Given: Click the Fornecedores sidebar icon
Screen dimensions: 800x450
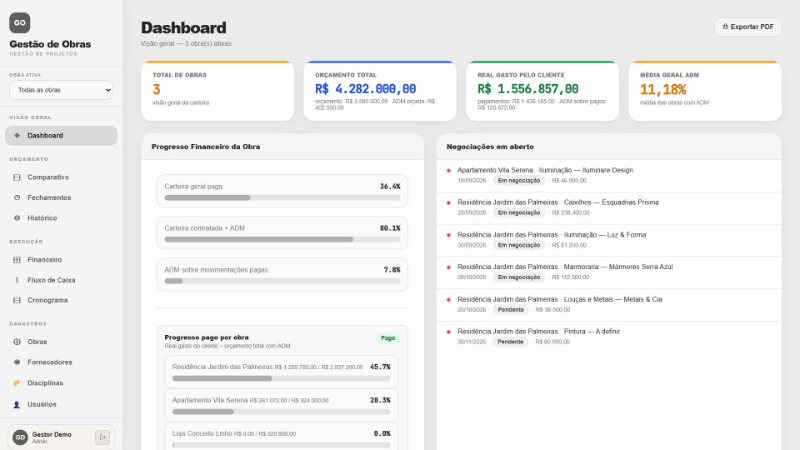Looking at the screenshot, I should (x=17, y=362).
